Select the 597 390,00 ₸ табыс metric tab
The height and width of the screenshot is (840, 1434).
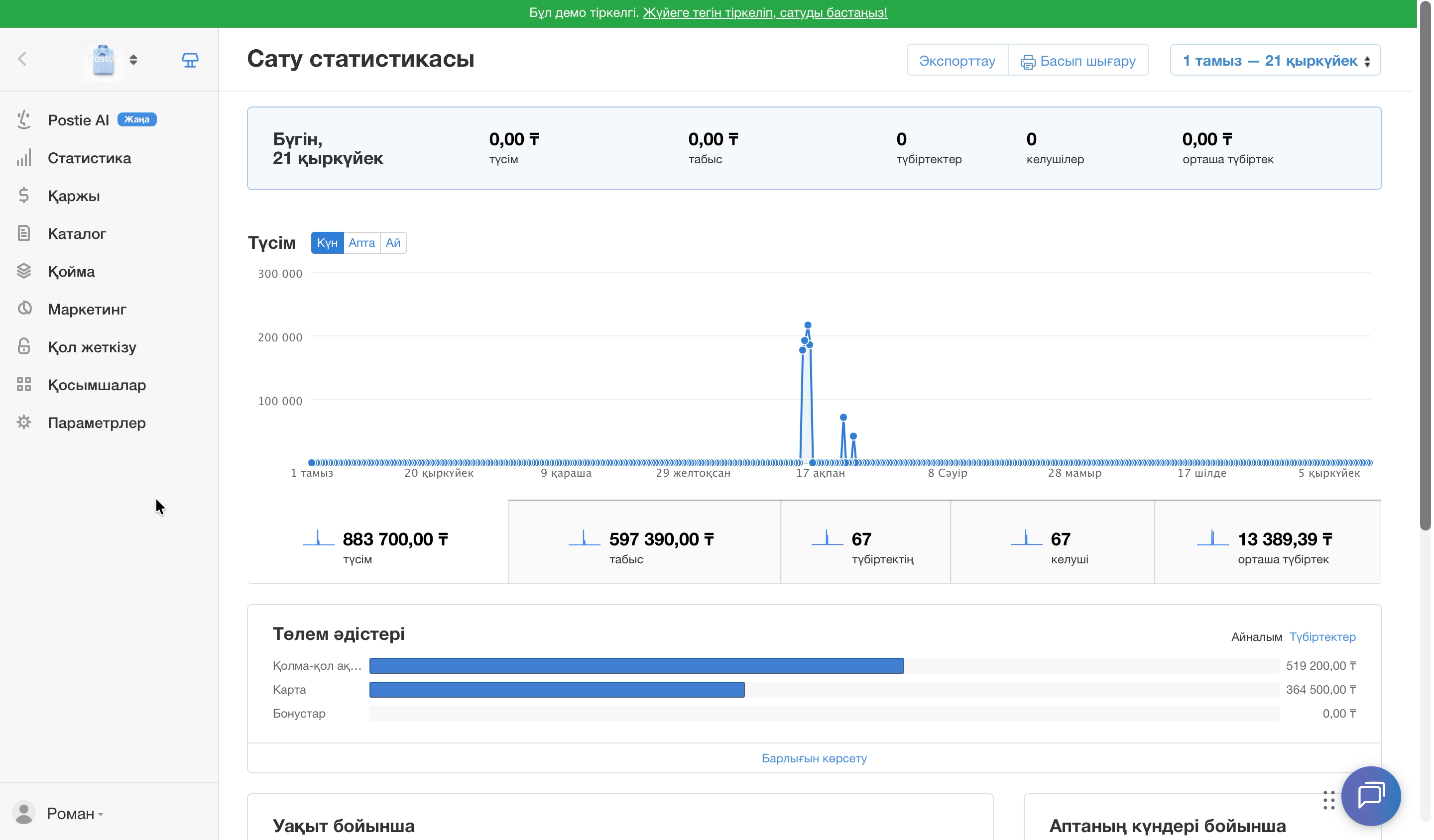(644, 542)
